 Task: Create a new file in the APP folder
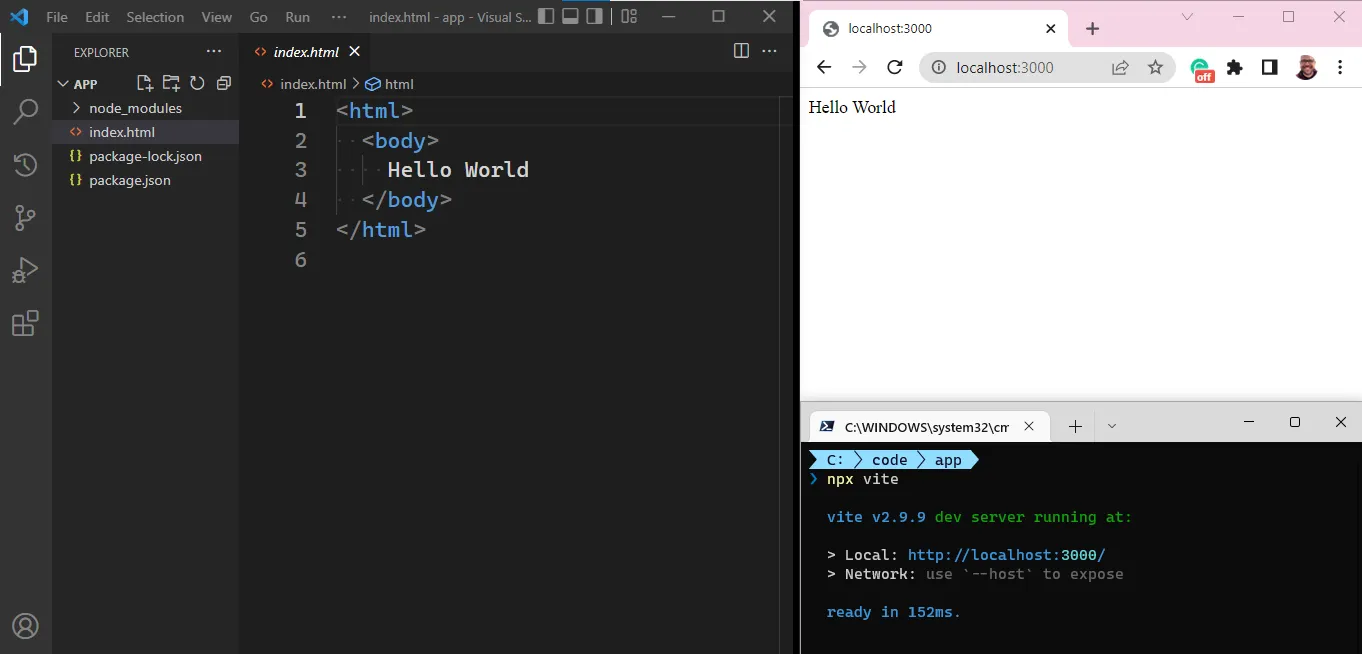(x=145, y=84)
